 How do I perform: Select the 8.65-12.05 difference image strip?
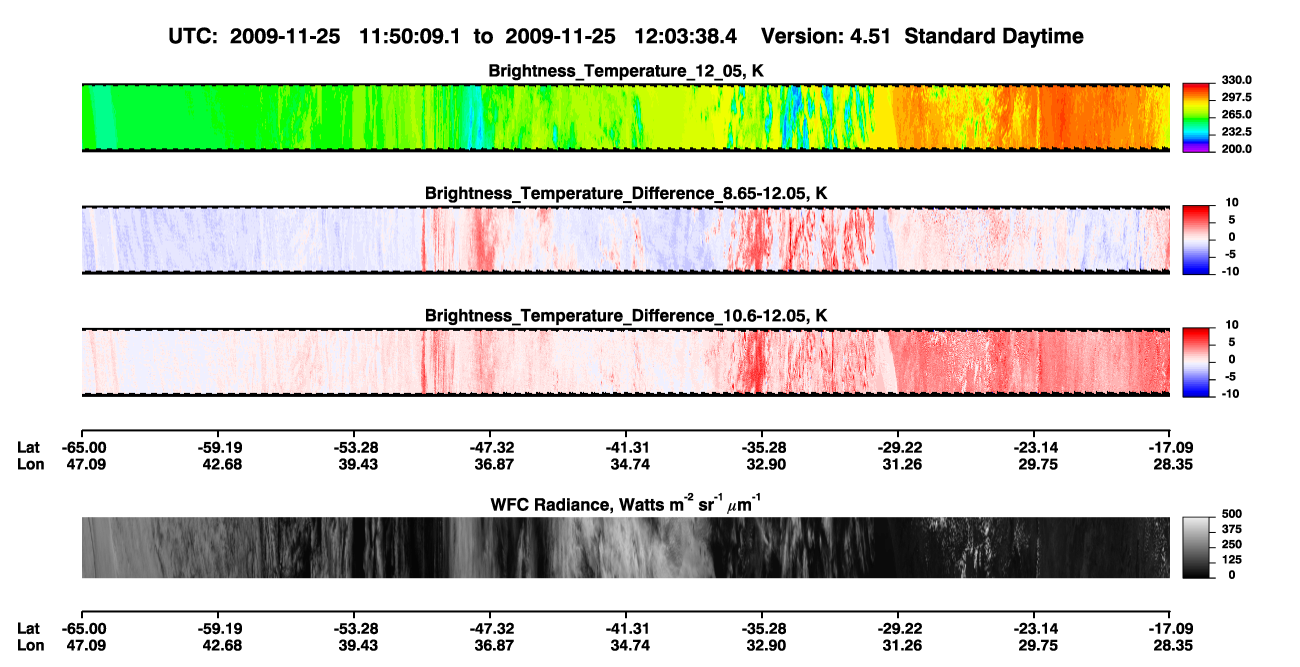pos(626,240)
